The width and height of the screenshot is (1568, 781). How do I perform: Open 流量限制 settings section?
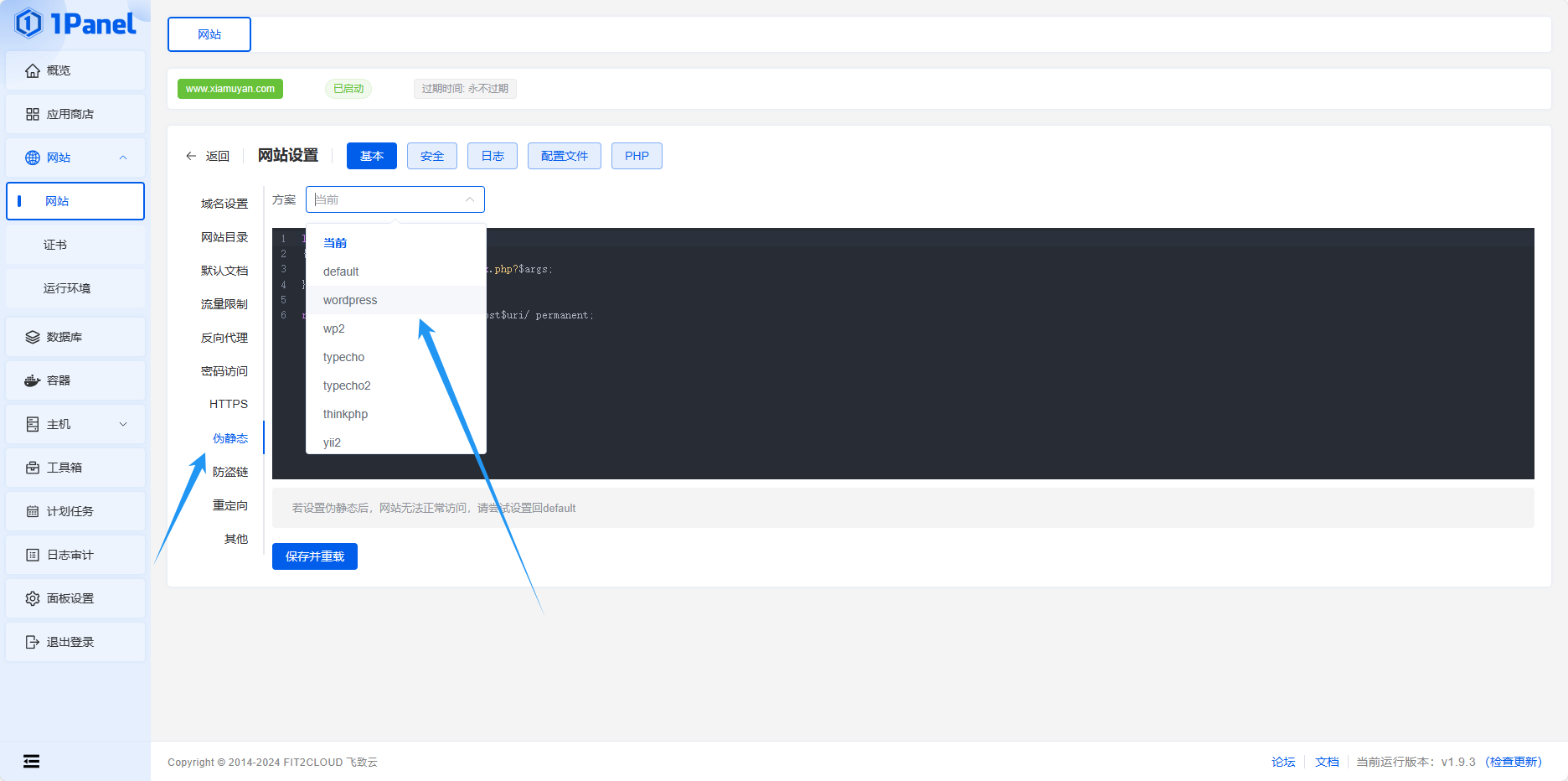pos(224,304)
